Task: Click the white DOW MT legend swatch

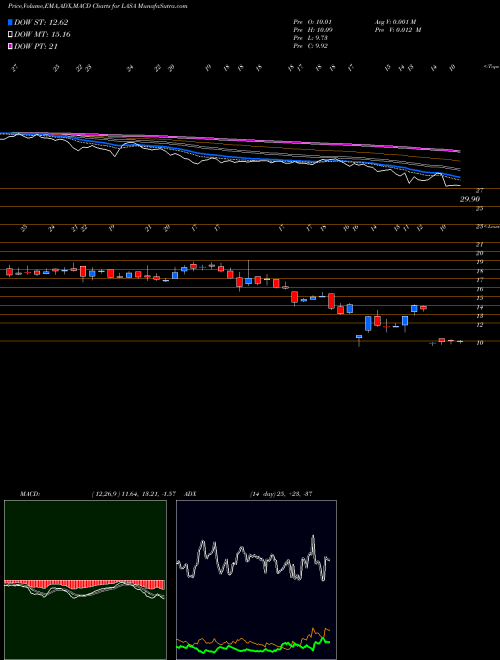Action: point(10,35)
